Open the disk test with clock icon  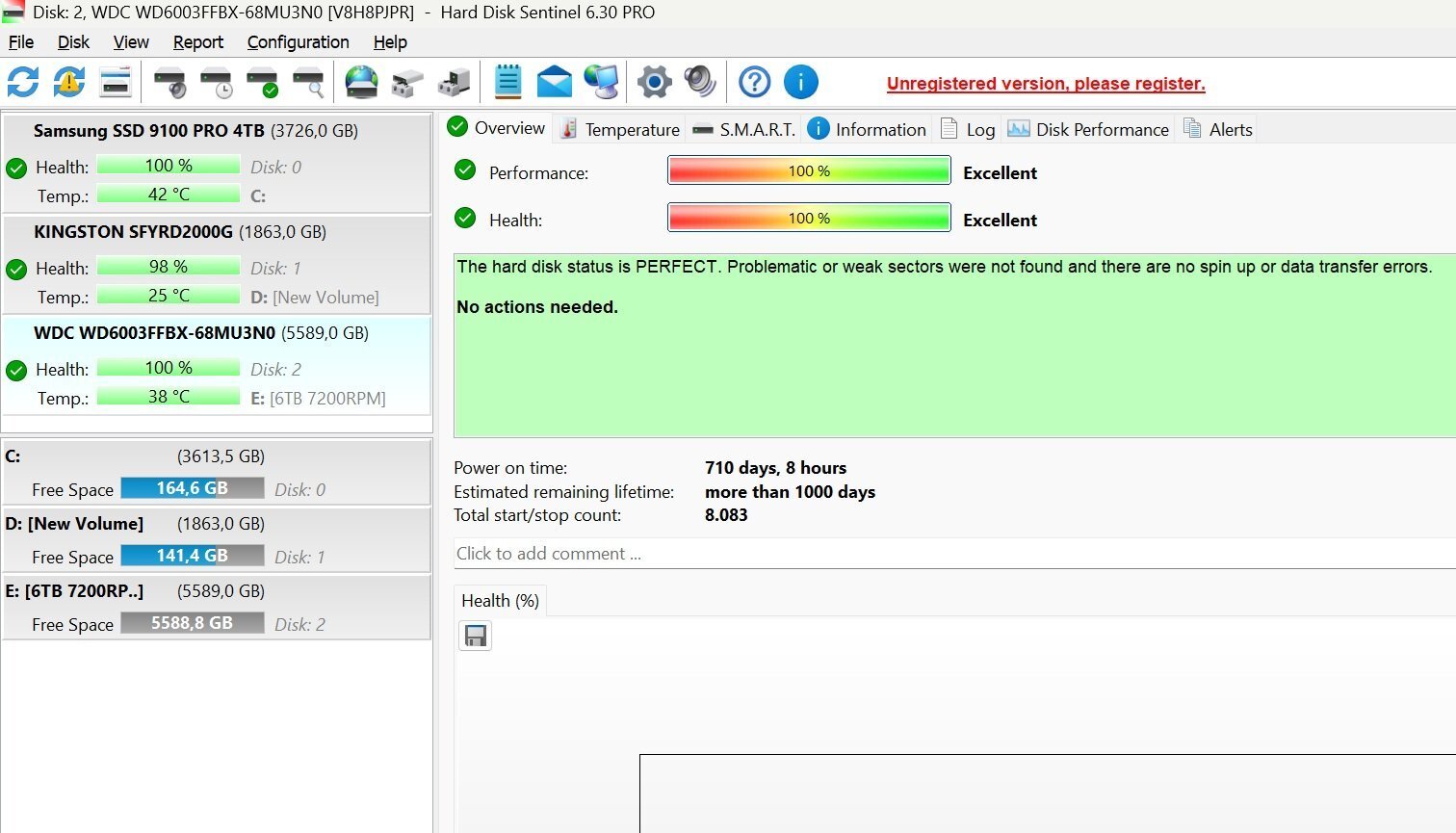tap(217, 83)
